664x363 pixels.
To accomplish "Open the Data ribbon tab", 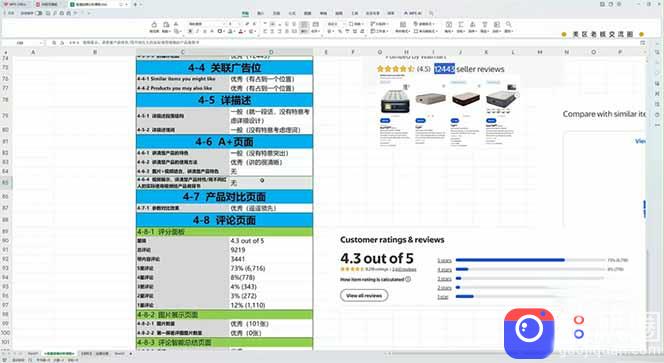I will [x=308, y=14].
